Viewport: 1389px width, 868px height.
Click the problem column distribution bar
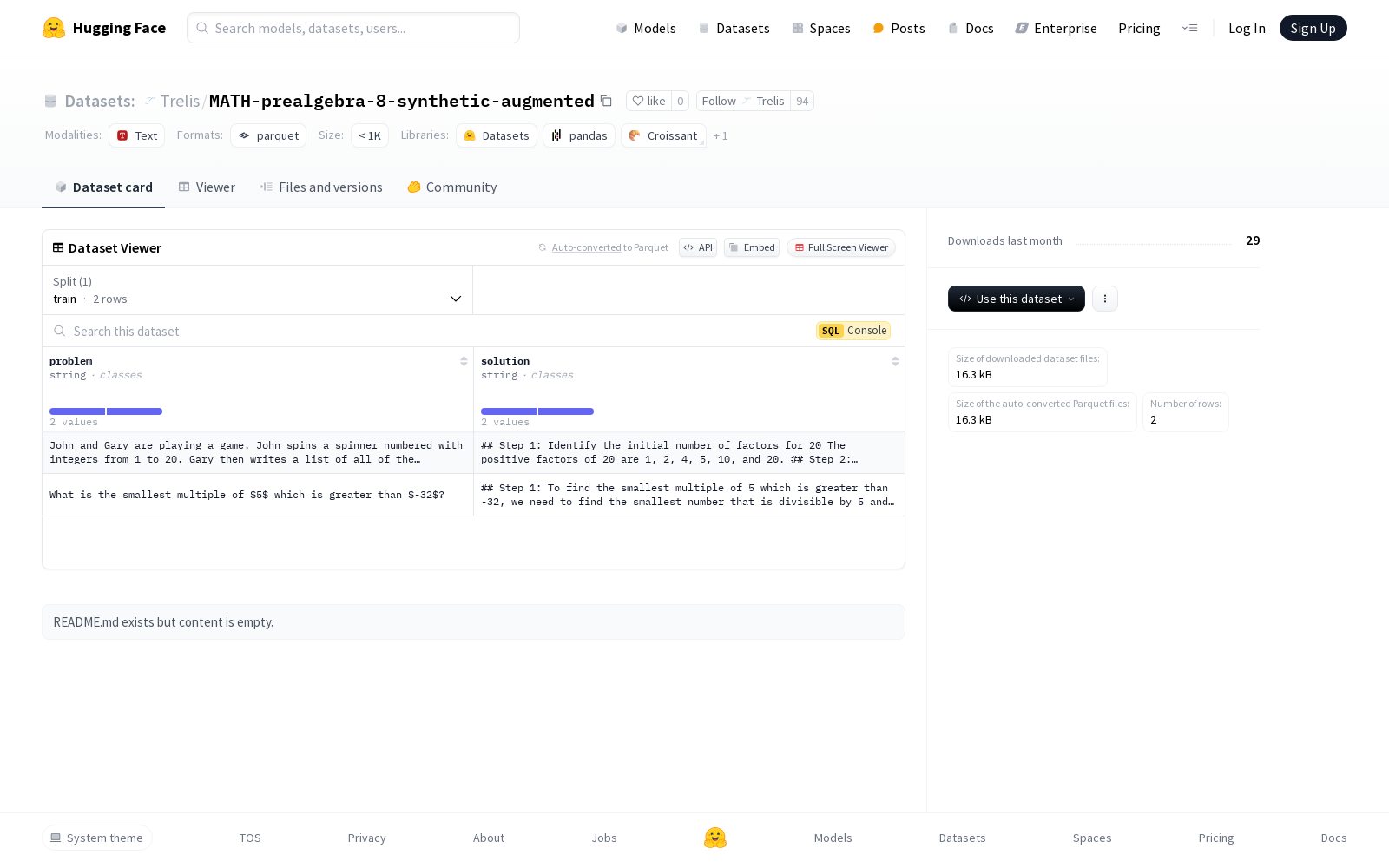[x=106, y=411]
